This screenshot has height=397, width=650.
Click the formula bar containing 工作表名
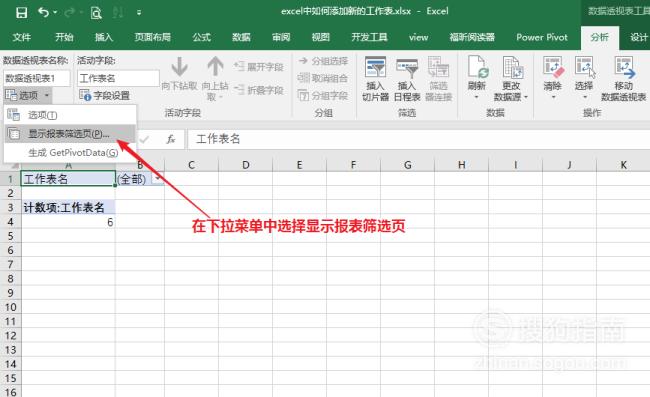419,139
